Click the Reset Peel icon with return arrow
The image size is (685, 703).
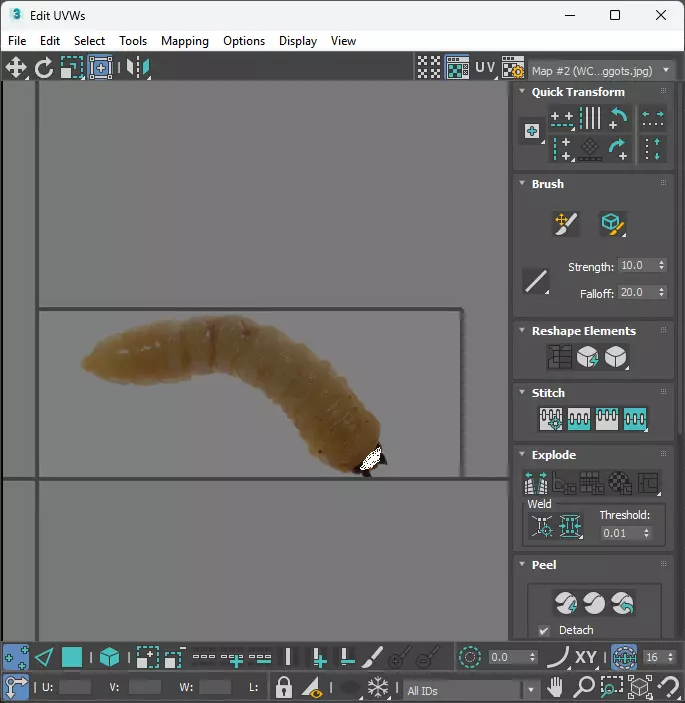coord(622,603)
